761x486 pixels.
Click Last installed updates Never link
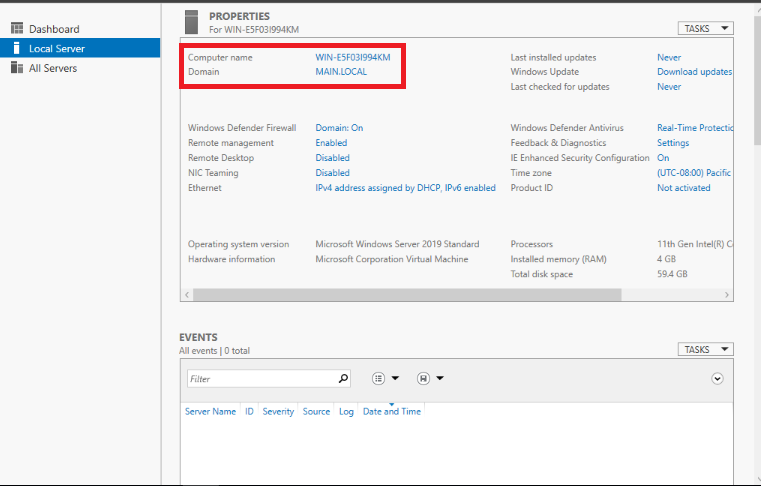point(669,57)
